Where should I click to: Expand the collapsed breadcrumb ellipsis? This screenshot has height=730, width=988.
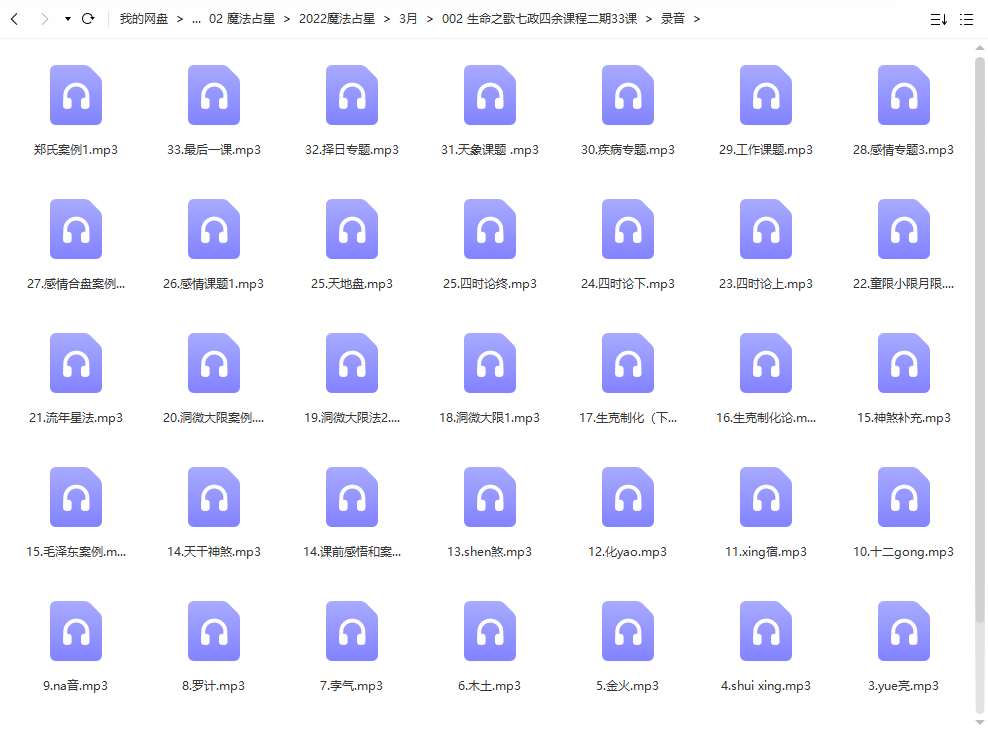point(196,19)
